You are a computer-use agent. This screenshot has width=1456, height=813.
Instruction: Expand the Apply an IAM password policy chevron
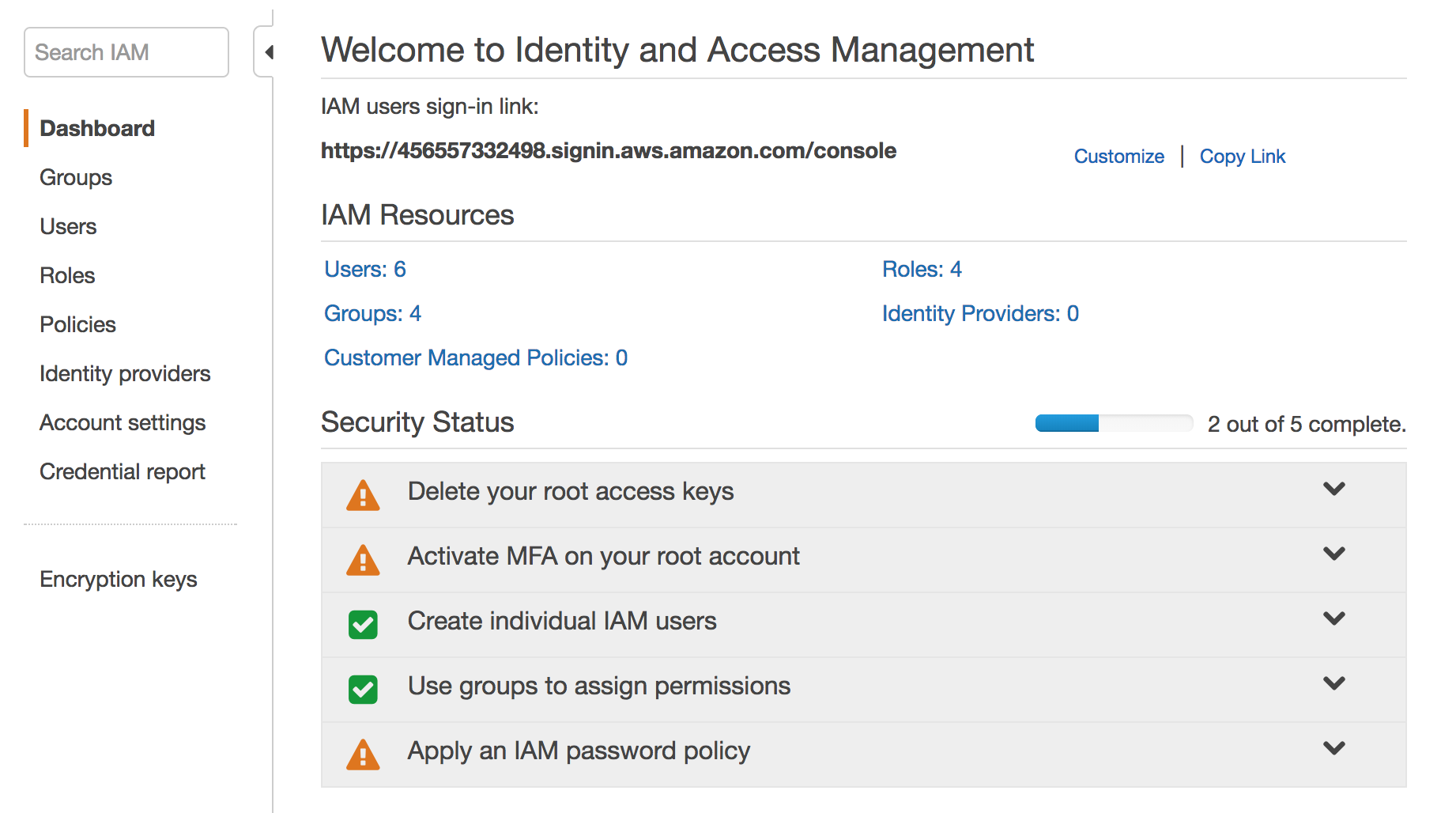(x=1333, y=749)
